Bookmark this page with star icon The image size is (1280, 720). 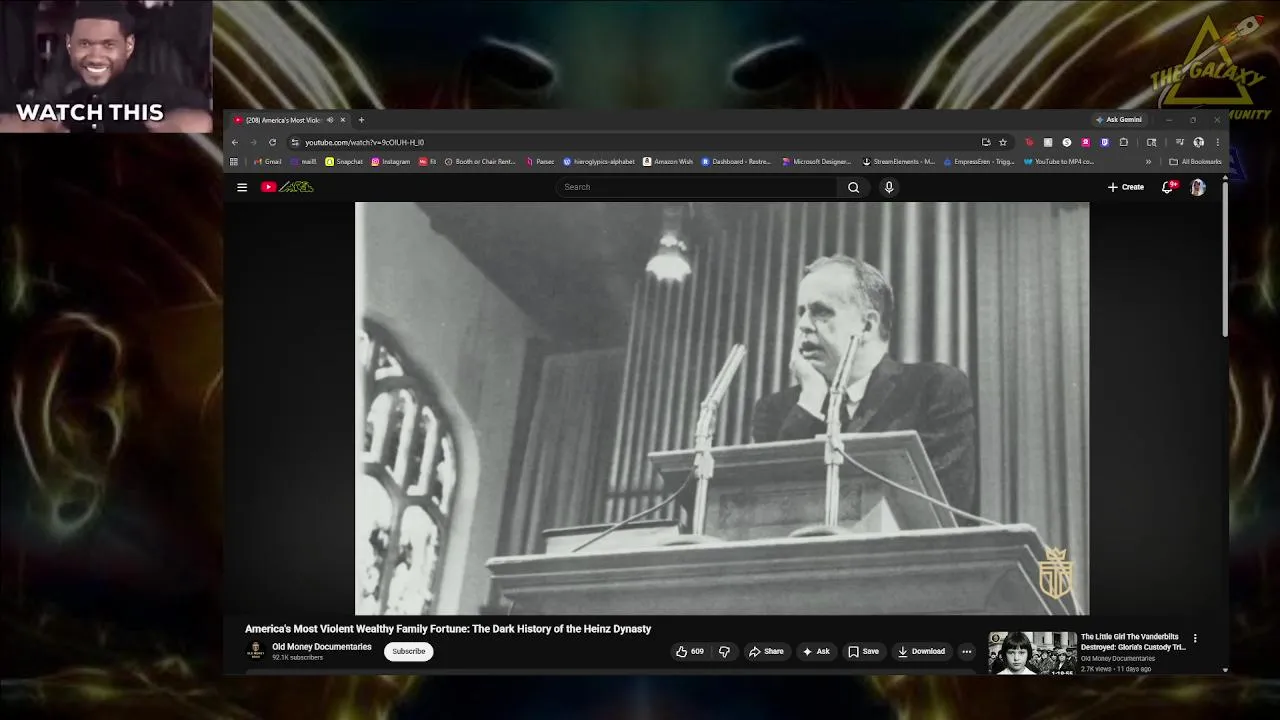click(1003, 142)
